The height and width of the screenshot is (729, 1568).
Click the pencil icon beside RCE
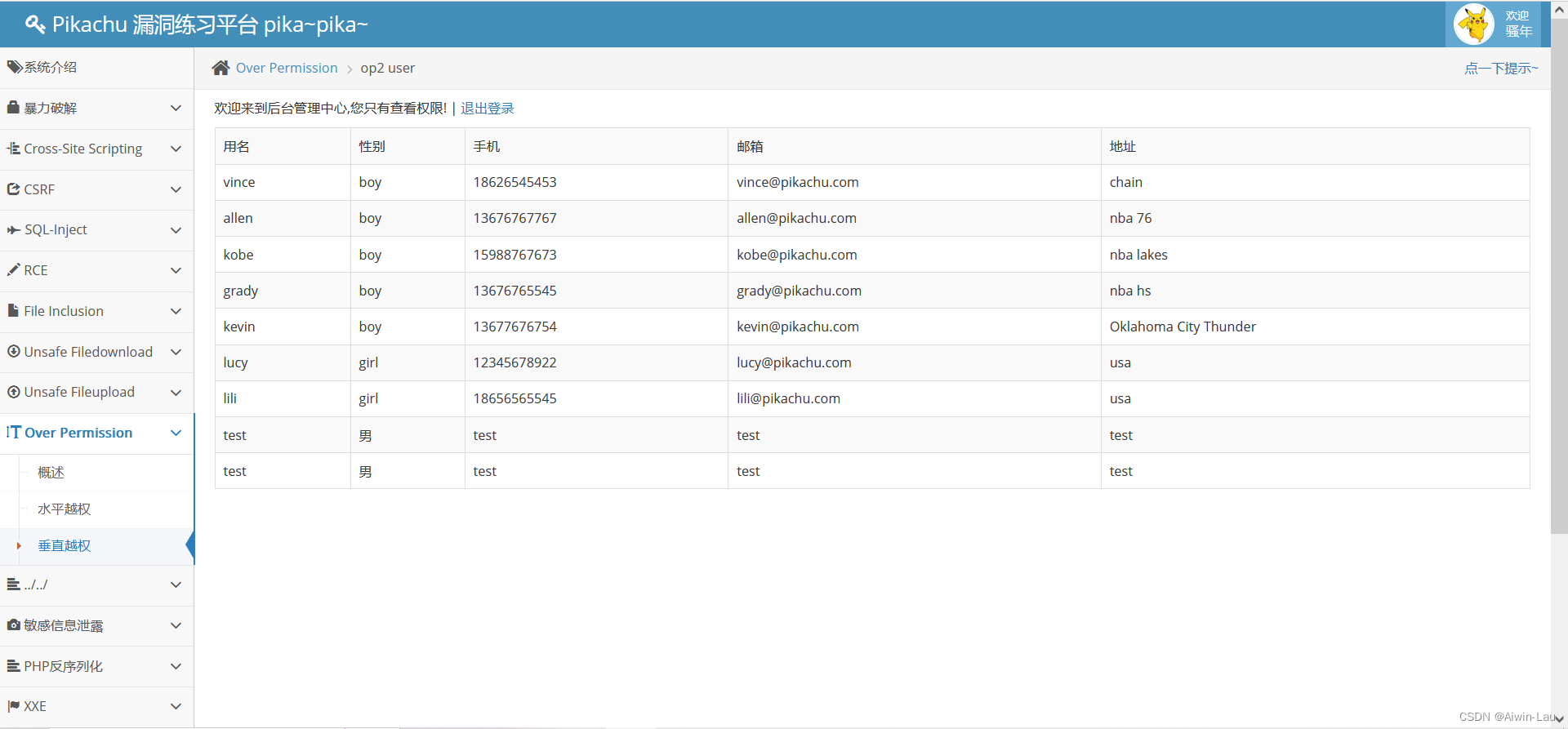point(13,269)
